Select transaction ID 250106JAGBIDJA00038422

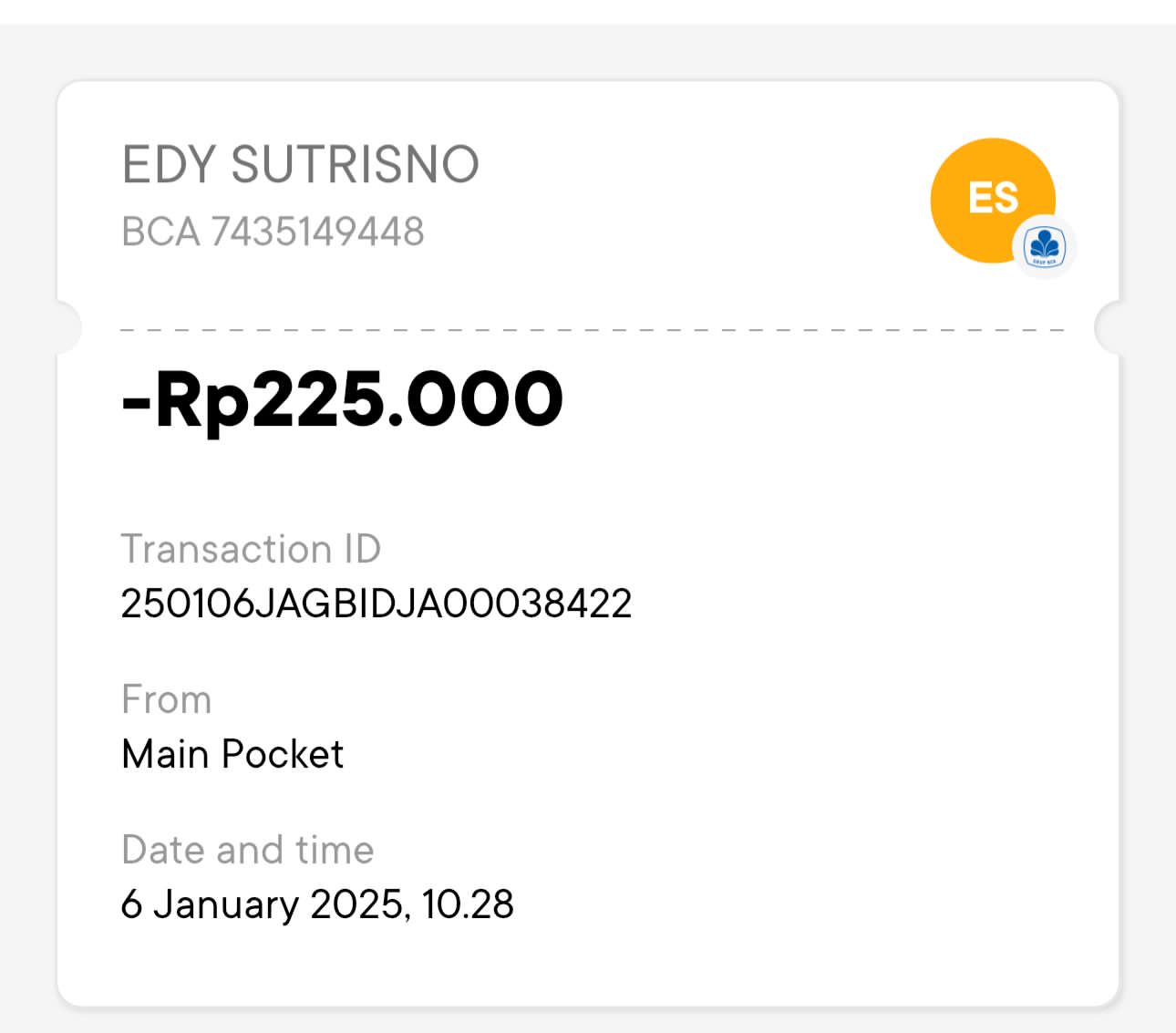click(x=376, y=604)
